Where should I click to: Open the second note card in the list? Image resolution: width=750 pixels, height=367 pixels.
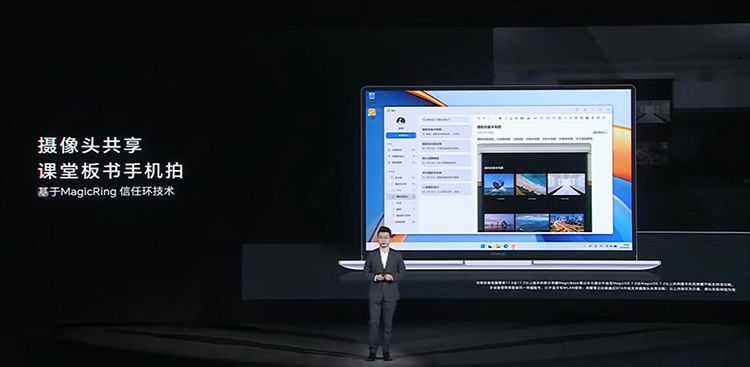tap(446, 146)
